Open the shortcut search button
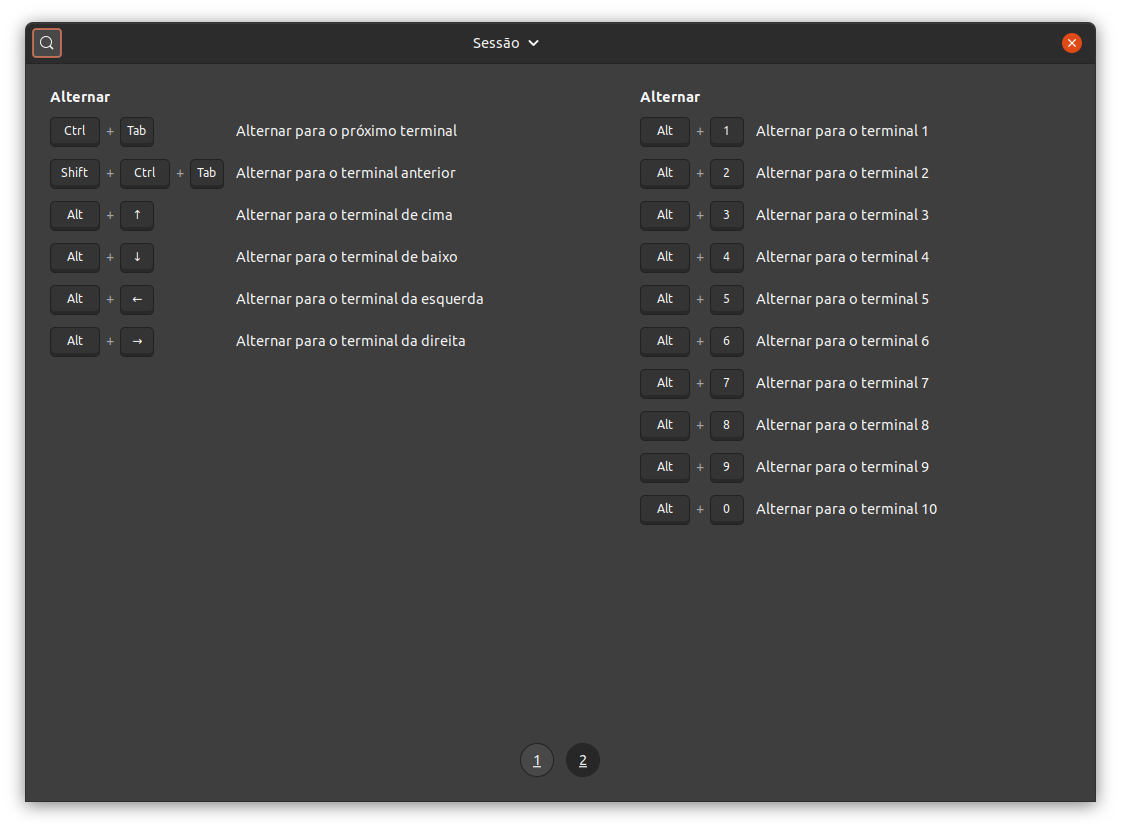The width and height of the screenshot is (1121, 830). 47,43
